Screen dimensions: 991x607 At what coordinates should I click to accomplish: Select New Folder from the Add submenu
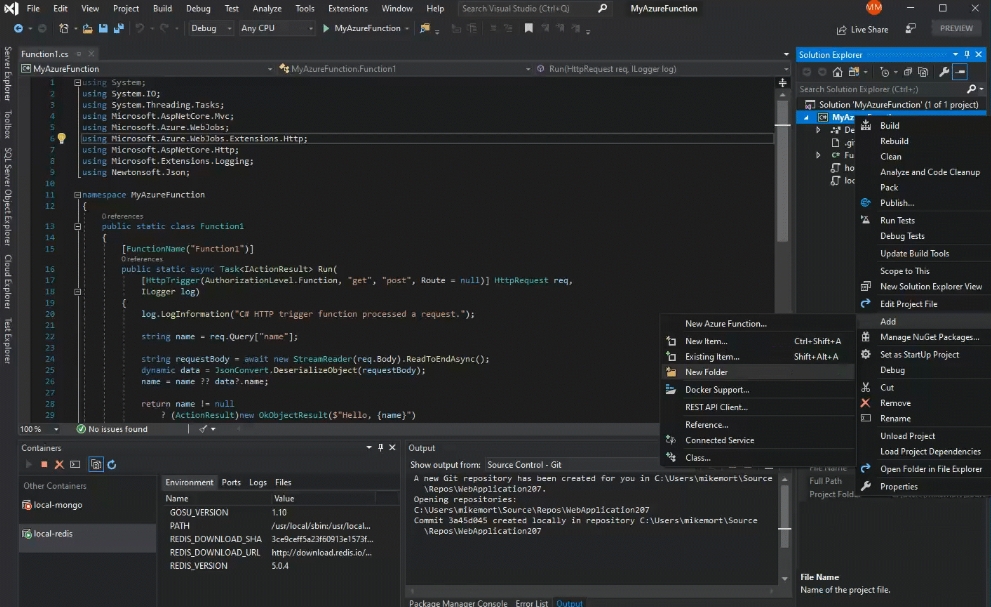tap(706, 372)
